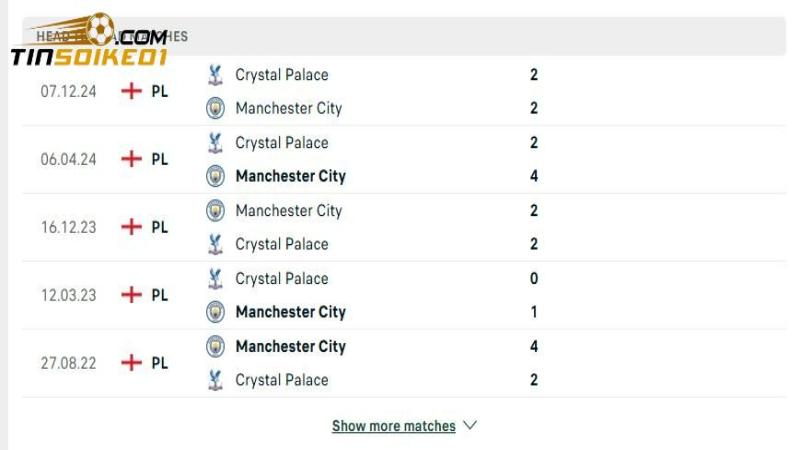Click England flag icon for 16.12.23 match
The width and height of the screenshot is (800, 450).
[x=131, y=227]
